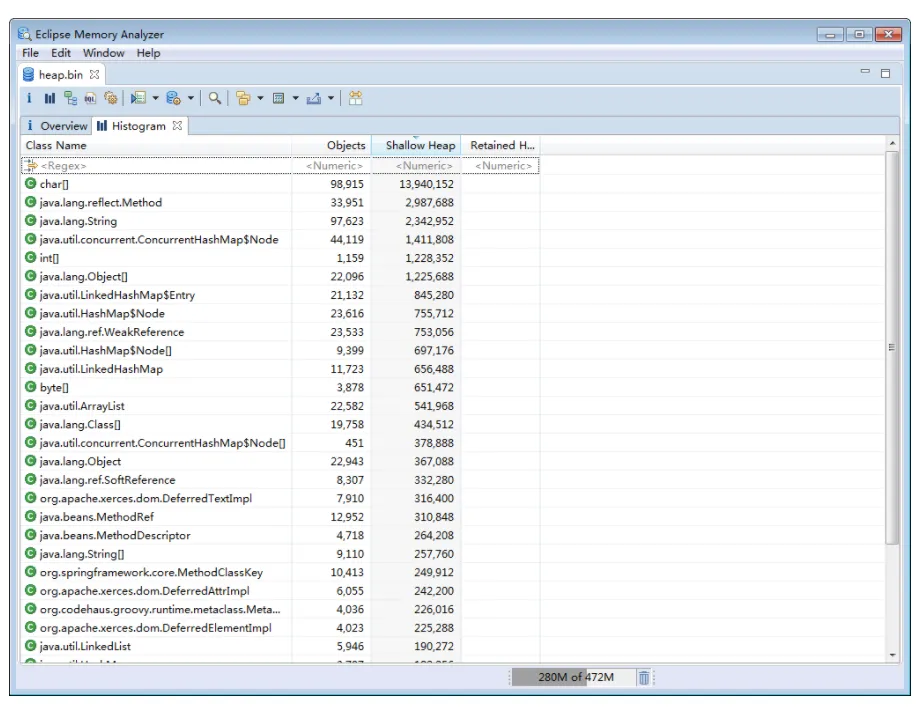Open the OQL query editor icon
The height and width of the screenshot is (707, 919).
tap(90, 98)
